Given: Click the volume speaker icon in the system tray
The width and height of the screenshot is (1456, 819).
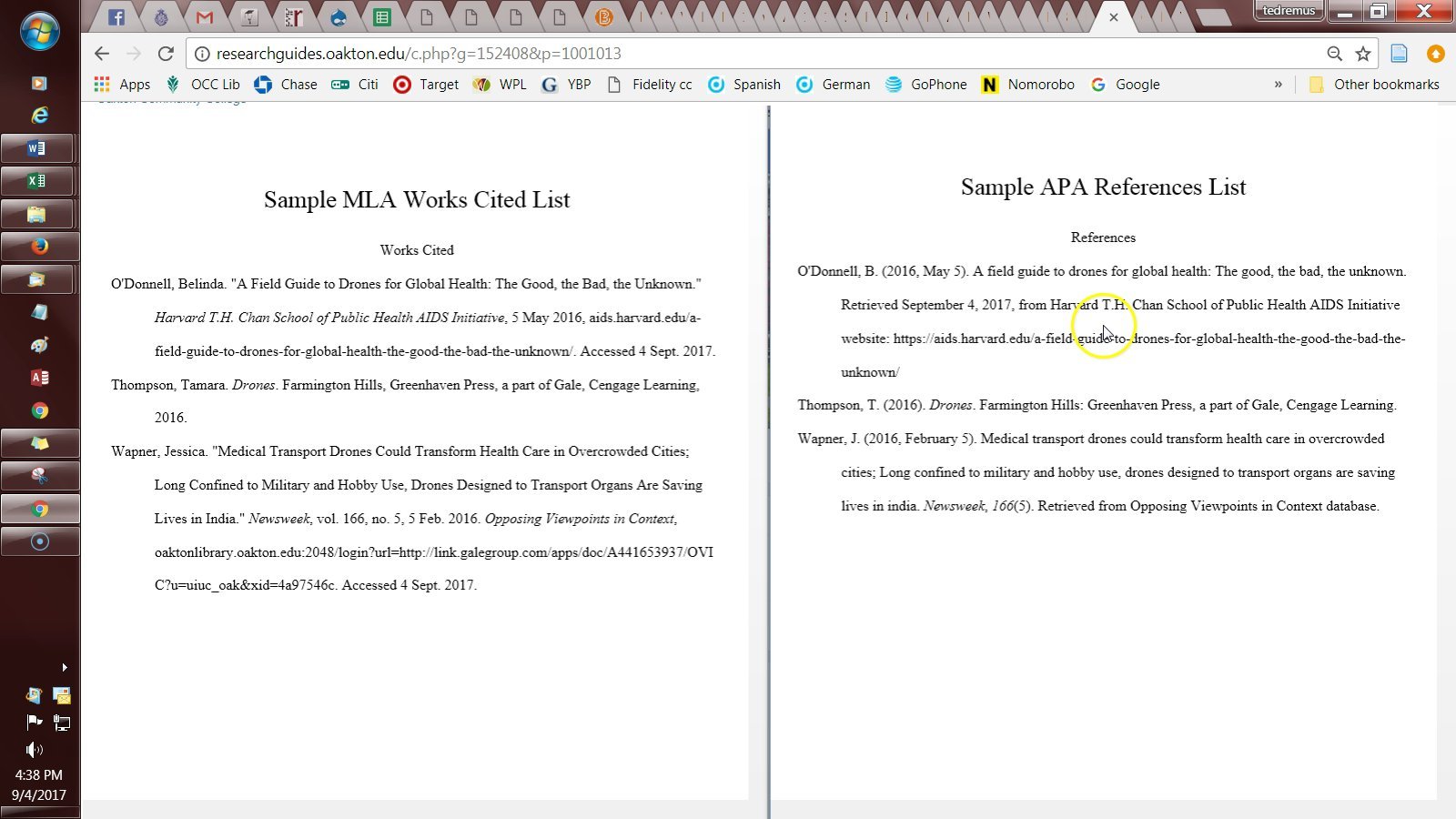Looking at the screenshot, I should point(34,750).
